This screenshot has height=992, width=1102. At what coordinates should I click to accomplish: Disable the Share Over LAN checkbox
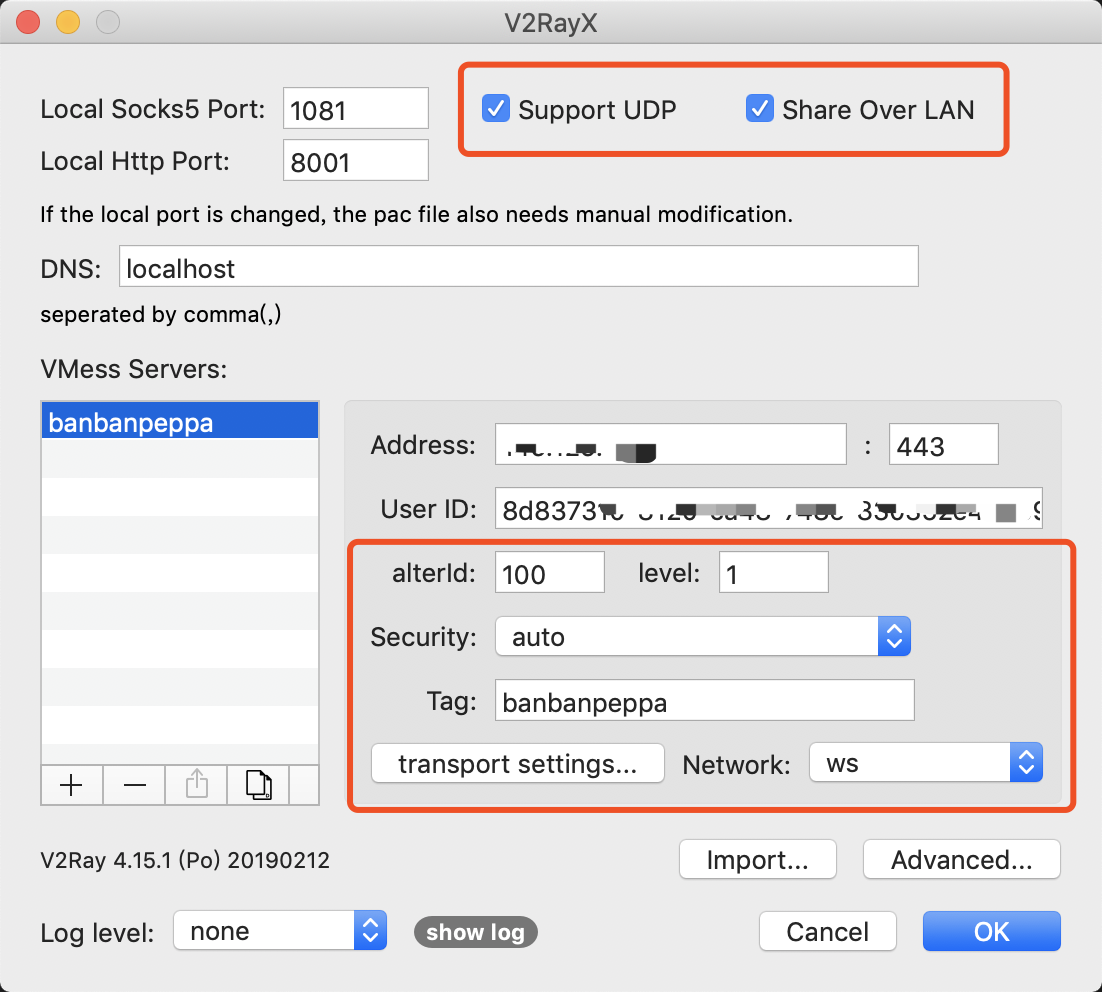pyautogui.click(x=760, y=109)
